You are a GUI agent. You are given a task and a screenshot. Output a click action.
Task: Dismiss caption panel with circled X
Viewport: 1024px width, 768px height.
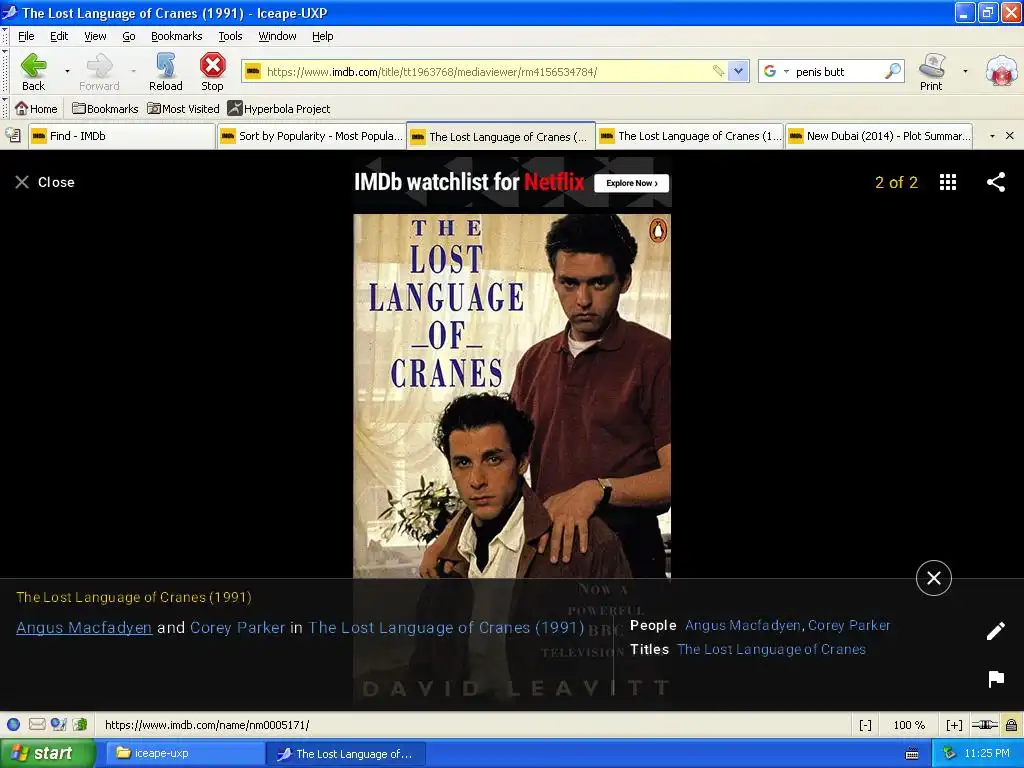(934, 578)
